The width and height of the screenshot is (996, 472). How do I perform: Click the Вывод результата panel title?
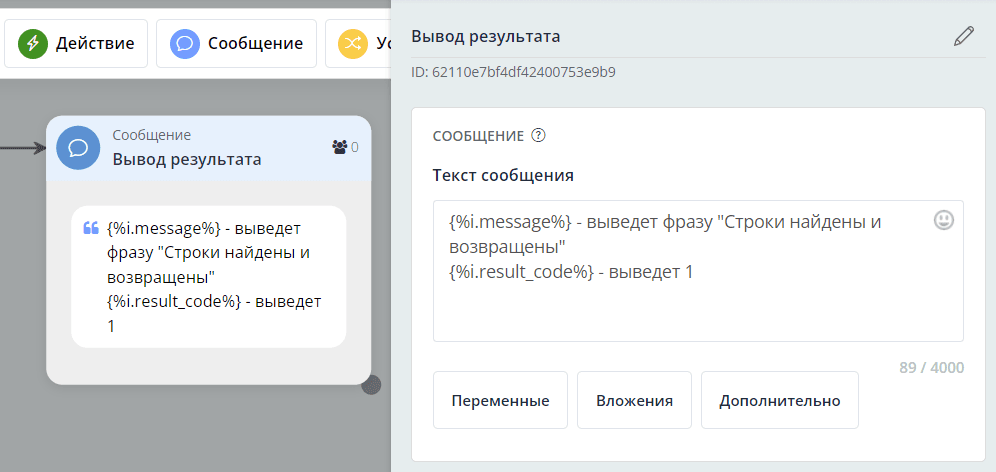[x=486, y=37]
